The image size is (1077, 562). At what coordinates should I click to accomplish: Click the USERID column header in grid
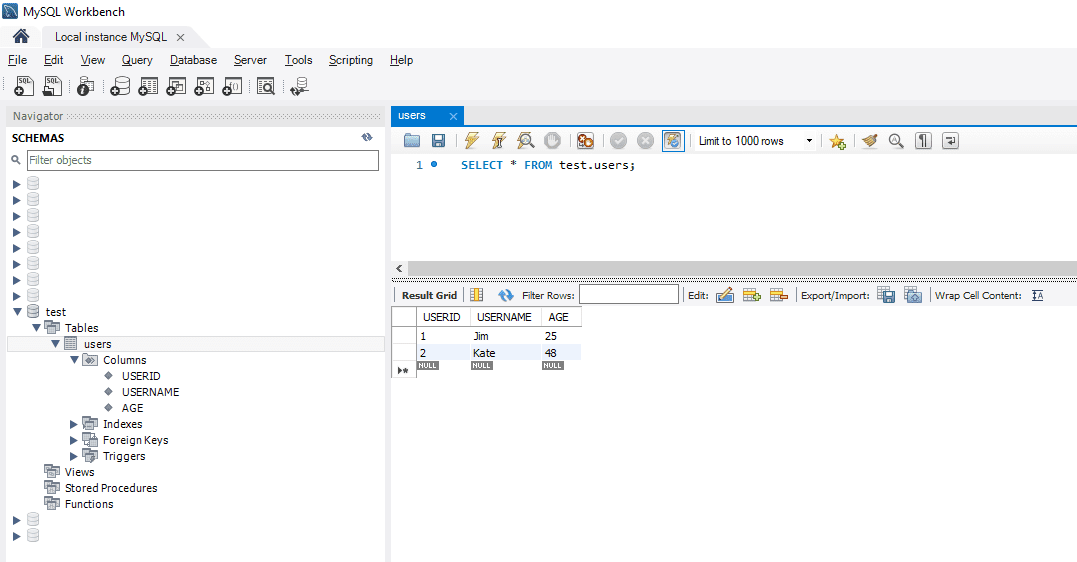(443, 317)
